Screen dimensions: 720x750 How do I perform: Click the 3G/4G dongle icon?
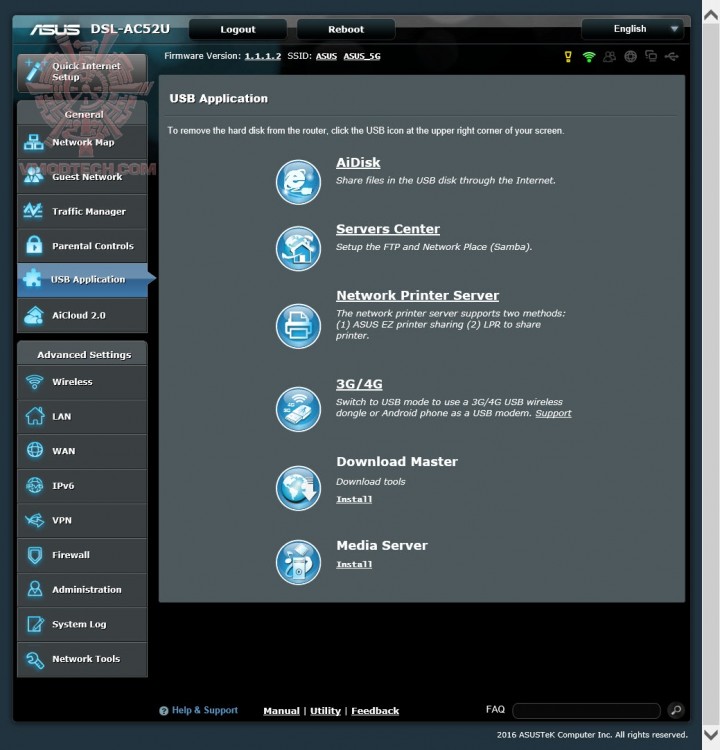298,409
